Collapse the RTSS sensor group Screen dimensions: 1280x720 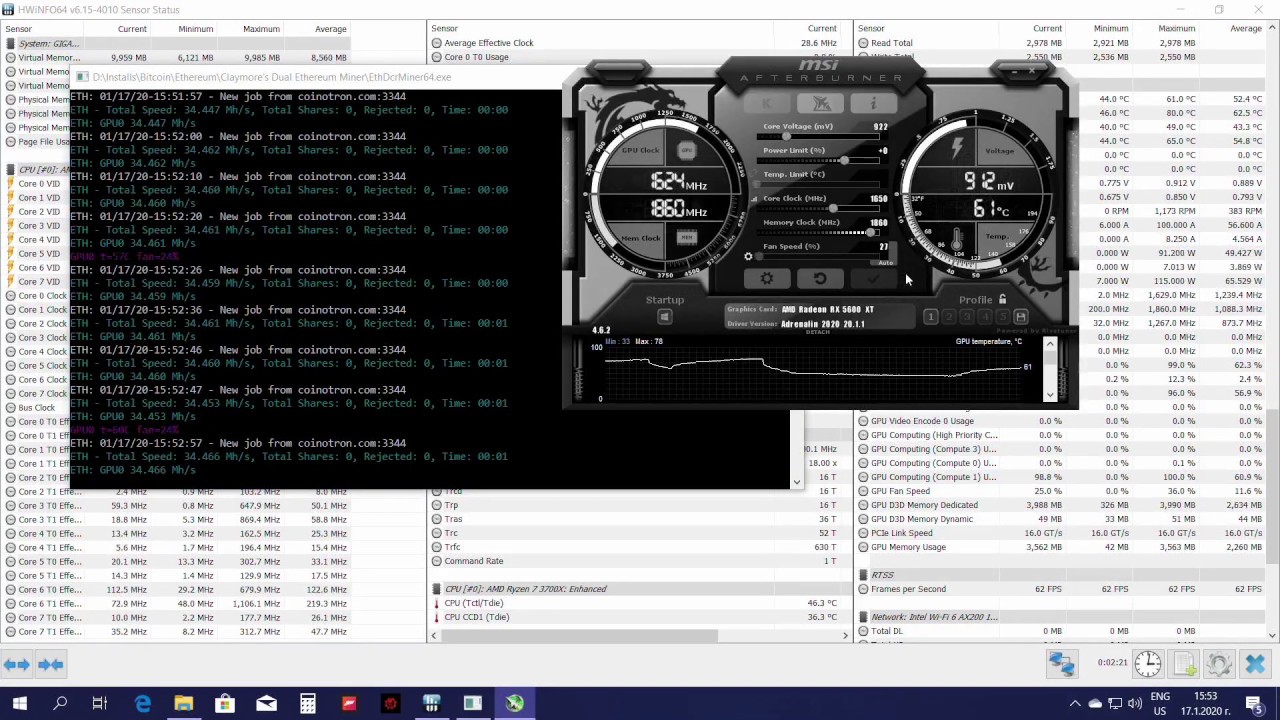pyautogui.click(x=862, y=575)
